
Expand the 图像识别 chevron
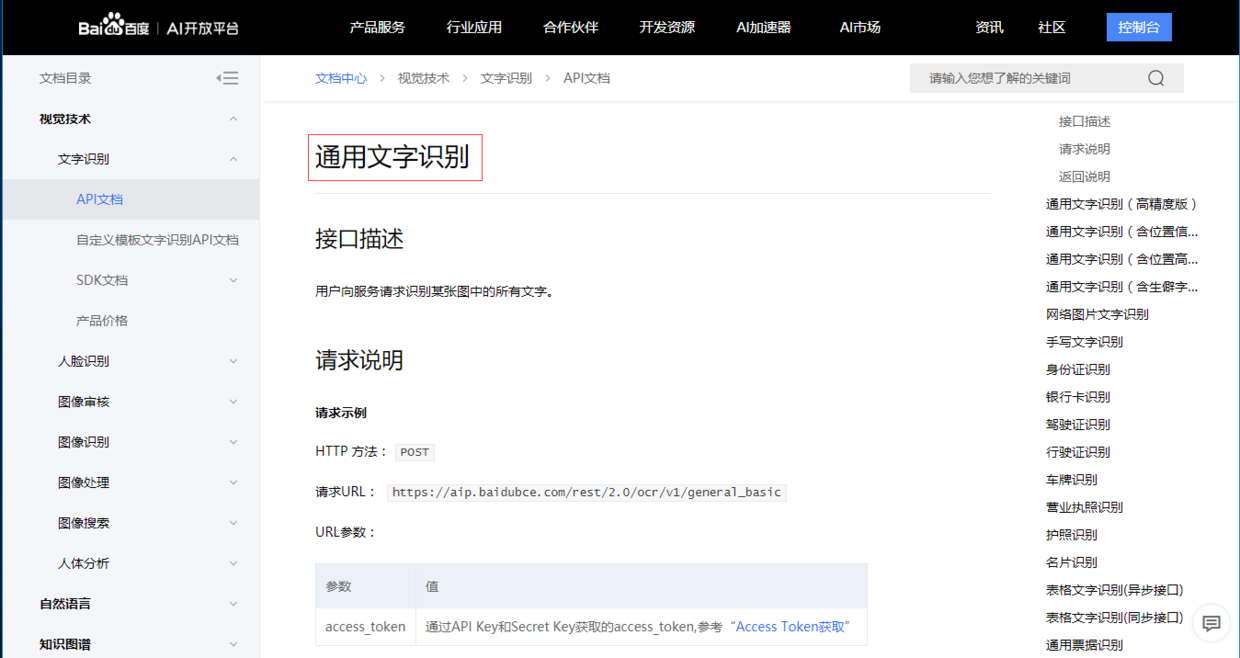click(x=233, y=442)
